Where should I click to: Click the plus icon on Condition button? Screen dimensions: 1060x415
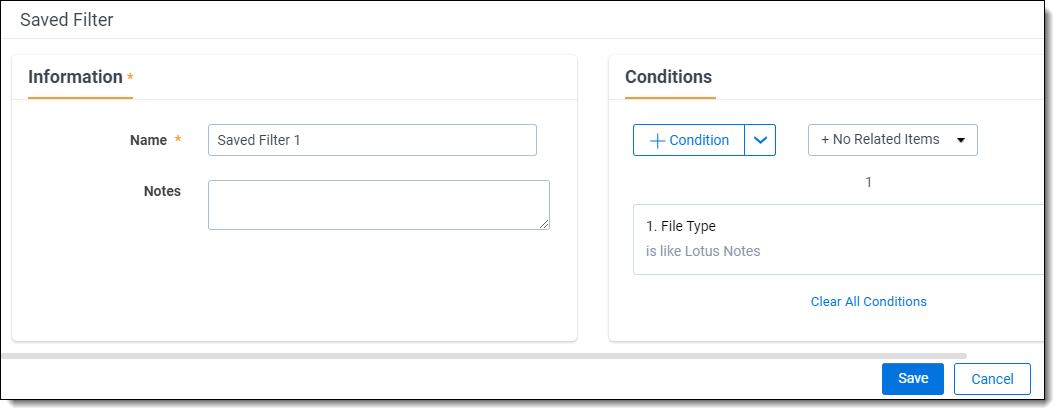[x=657, y=141]
